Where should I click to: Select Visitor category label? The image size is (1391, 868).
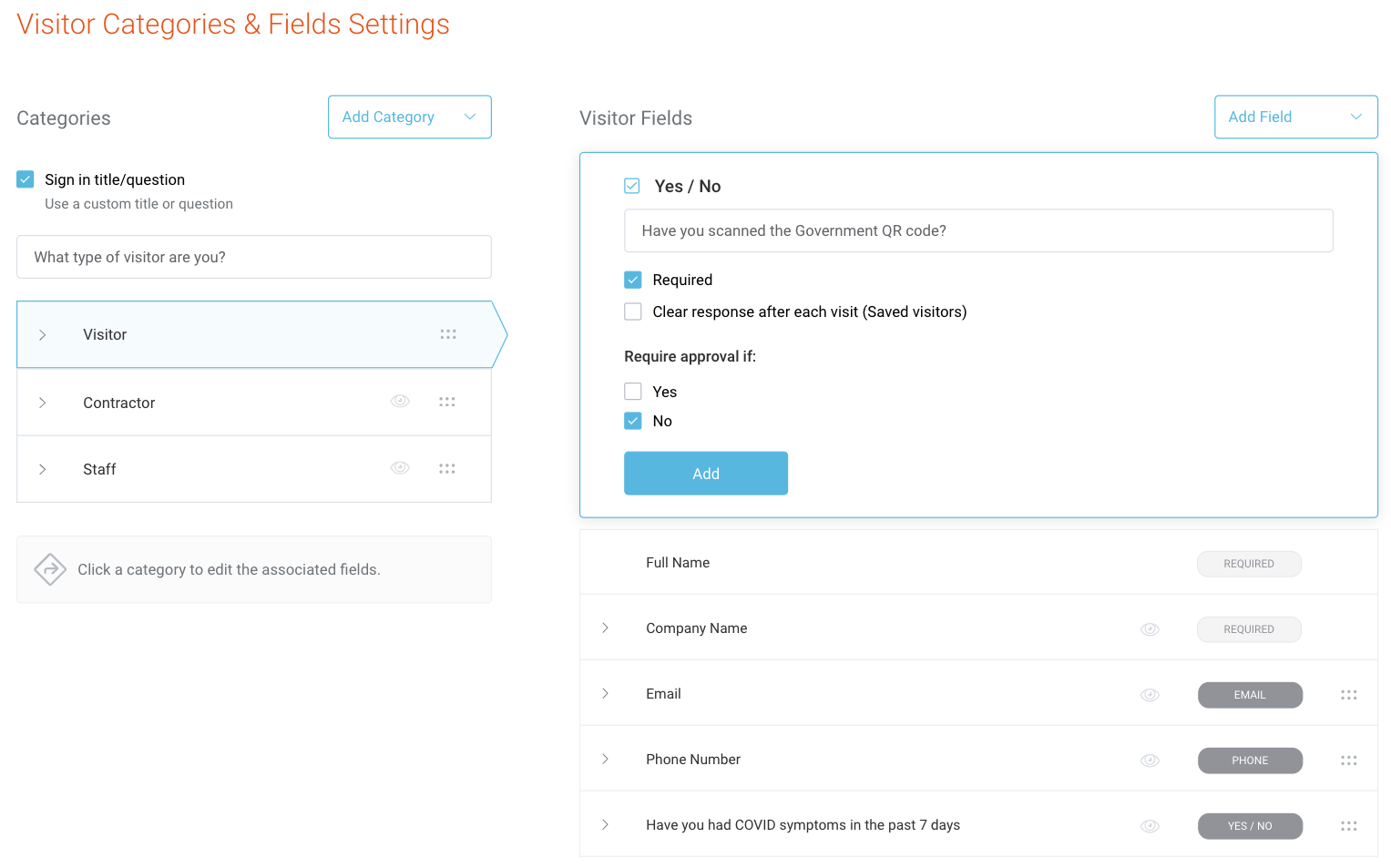[105, 334]
